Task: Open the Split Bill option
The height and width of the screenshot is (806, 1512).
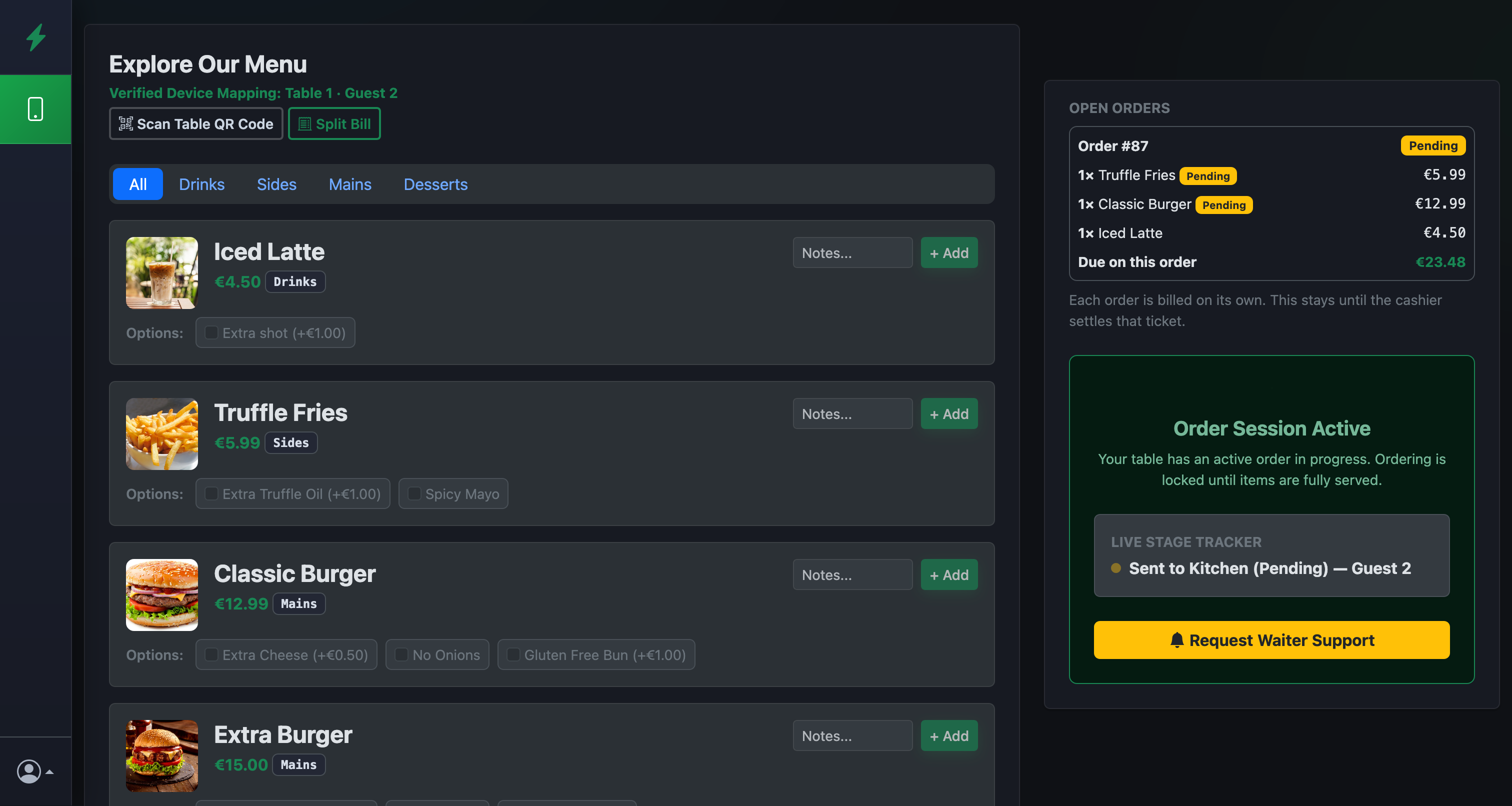Action: click(x=334, y=124)
